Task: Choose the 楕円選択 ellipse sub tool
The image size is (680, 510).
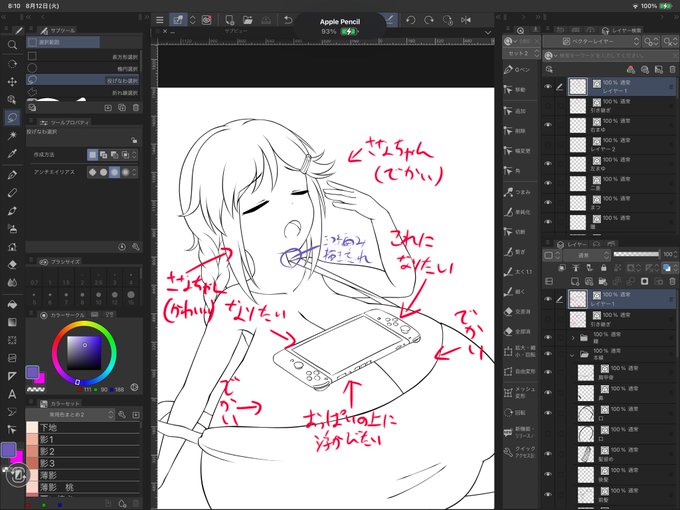Action: [83, 68]
